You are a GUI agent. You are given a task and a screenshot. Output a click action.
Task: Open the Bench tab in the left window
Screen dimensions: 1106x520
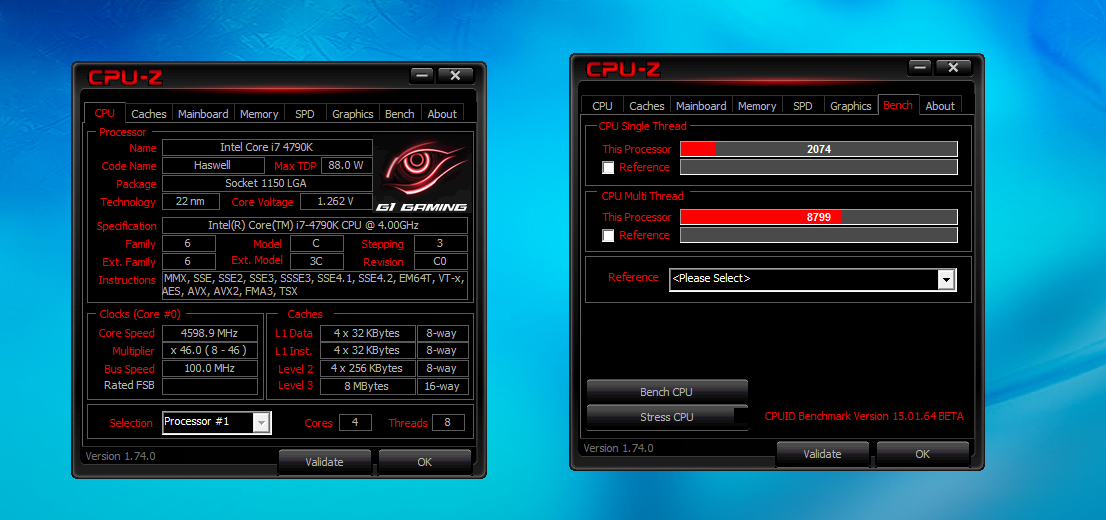tap(400, 114)
